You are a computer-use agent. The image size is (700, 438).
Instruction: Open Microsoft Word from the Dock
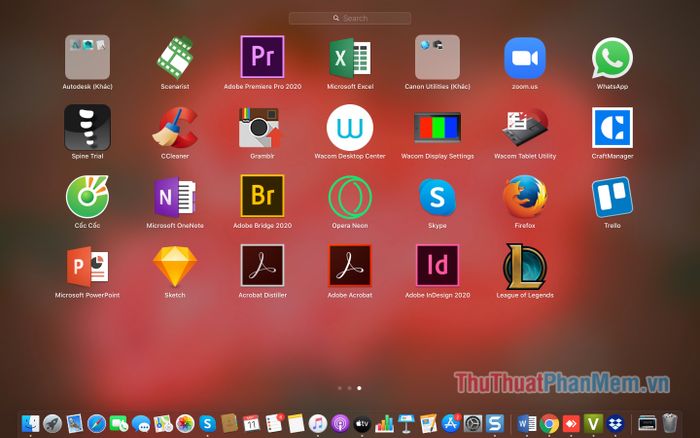point(527,423)
